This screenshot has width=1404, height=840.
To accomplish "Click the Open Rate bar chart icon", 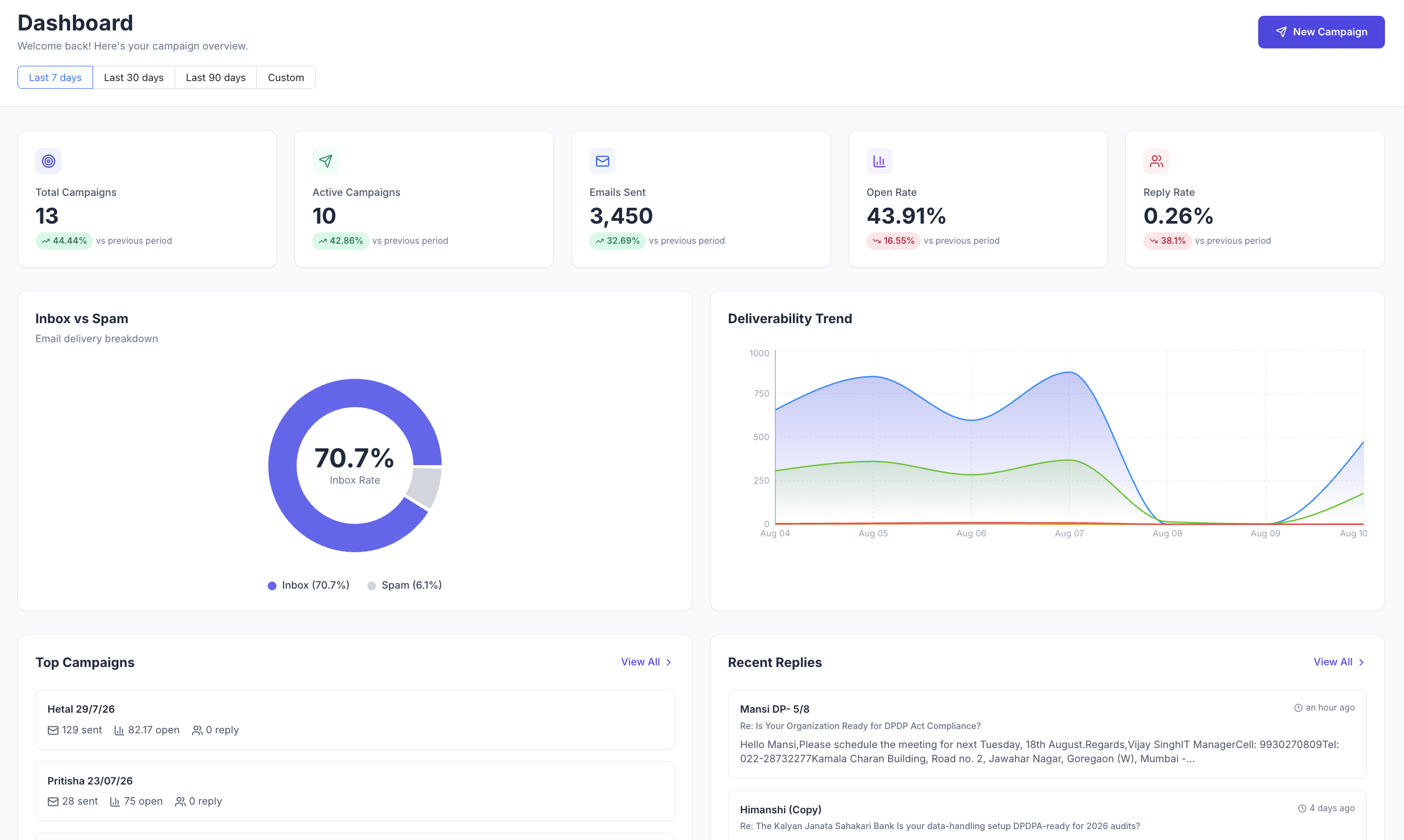I will [879, 162].
